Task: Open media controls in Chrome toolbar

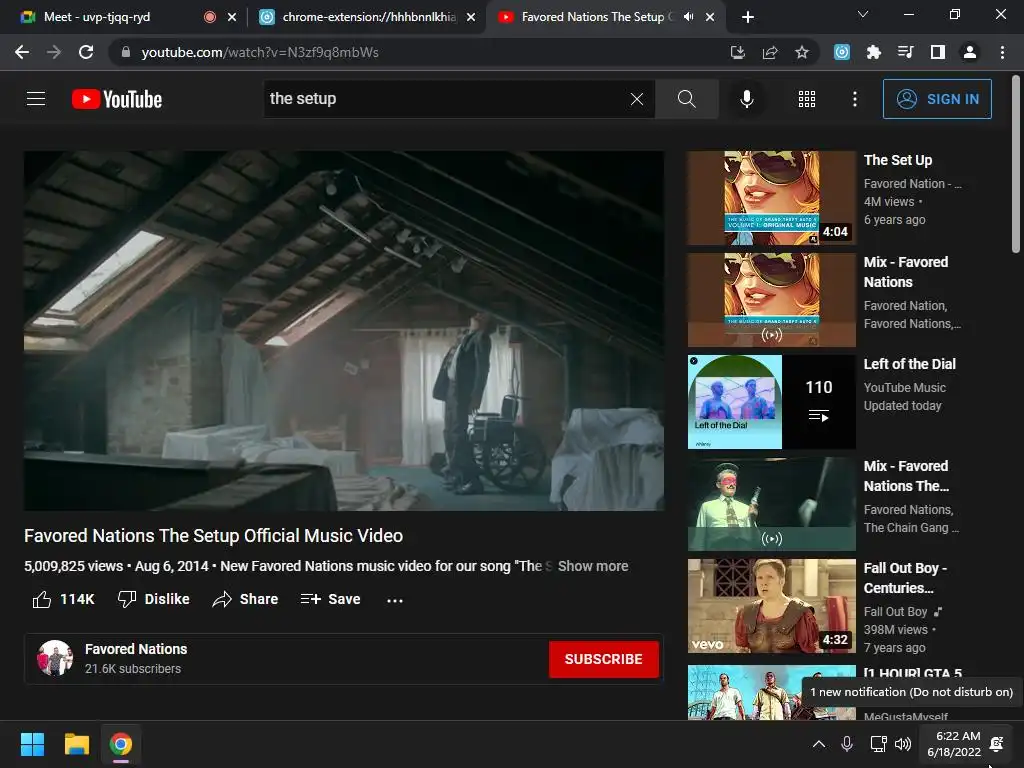Action: (x=906, y=52)
